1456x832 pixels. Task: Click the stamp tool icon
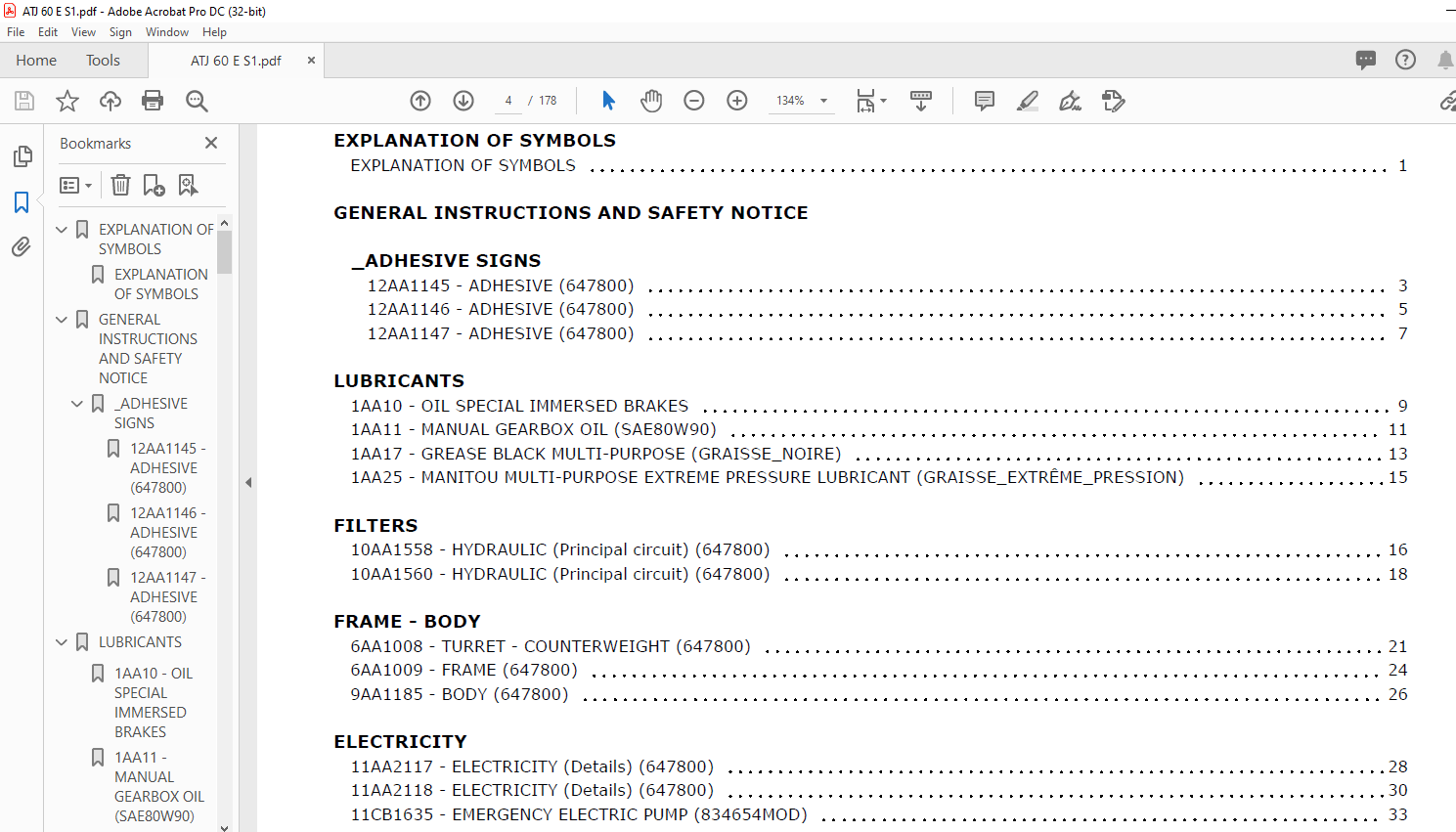(x=1114, y=101)
